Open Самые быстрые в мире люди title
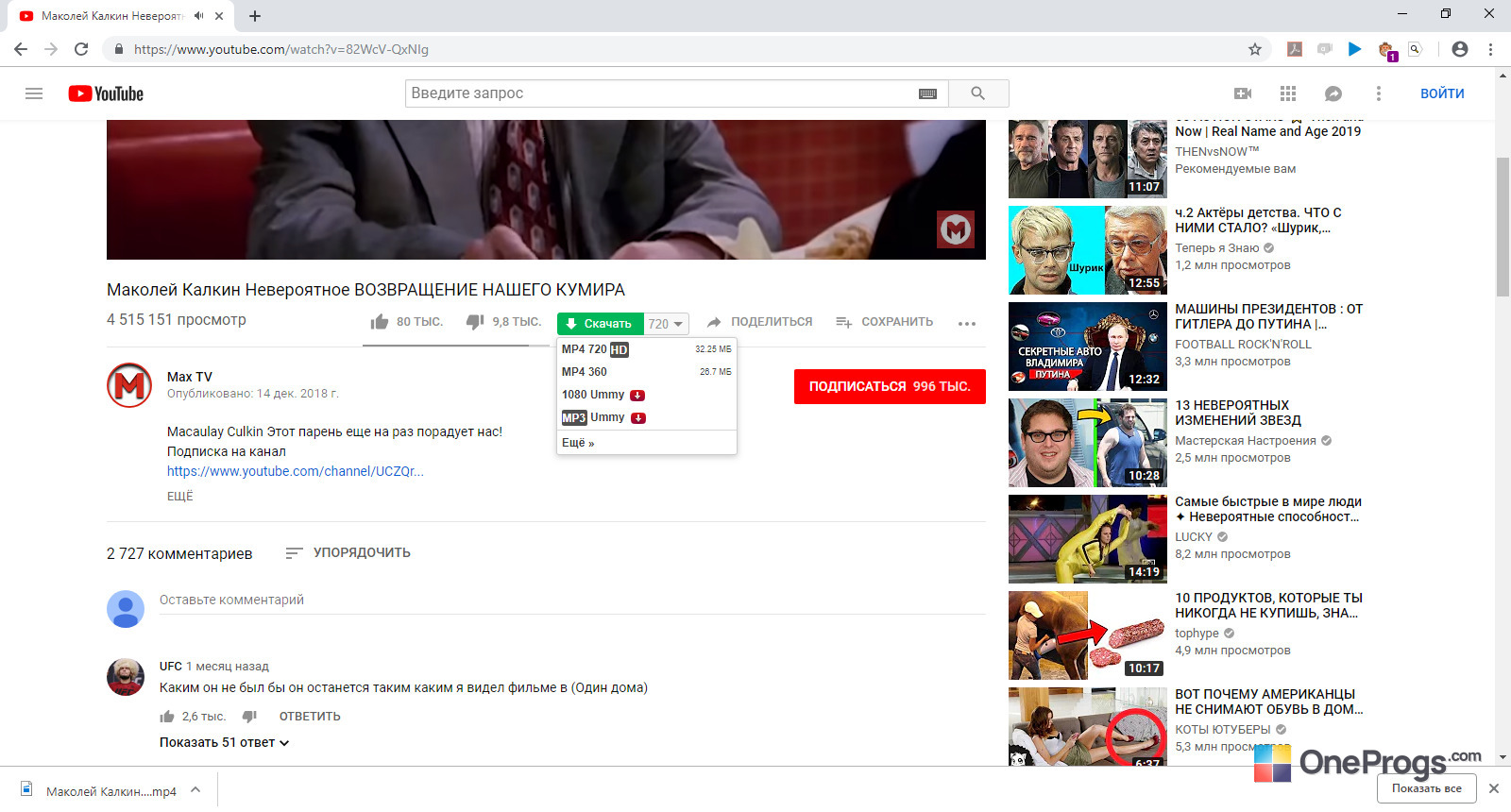This screenshot has width=1511, height=812. (1268, 509)
